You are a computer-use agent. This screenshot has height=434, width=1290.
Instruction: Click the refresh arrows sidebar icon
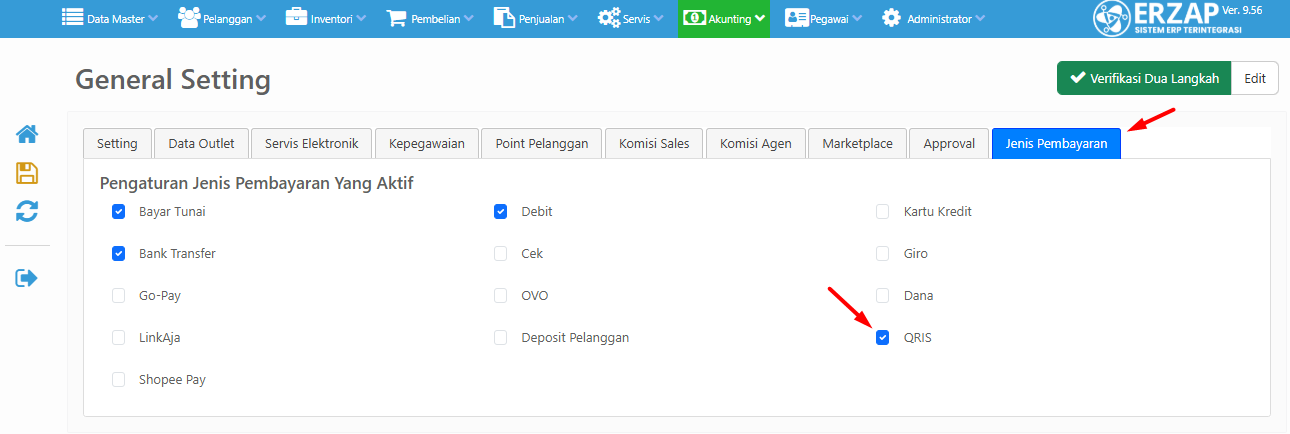tap(27, 211)
